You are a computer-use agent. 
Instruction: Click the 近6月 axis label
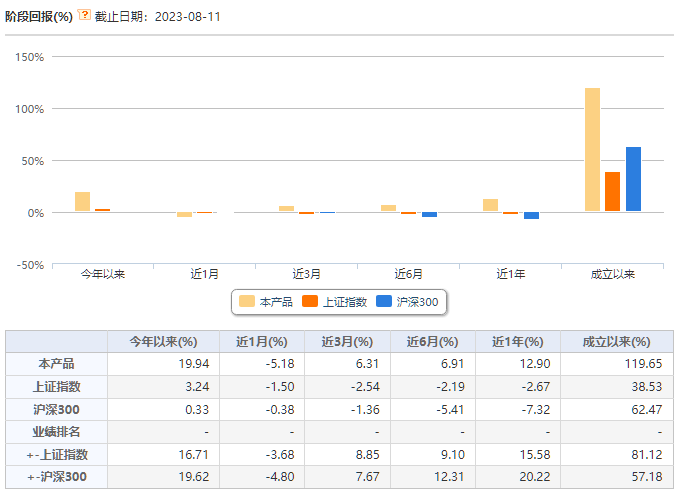click(408, 274)
